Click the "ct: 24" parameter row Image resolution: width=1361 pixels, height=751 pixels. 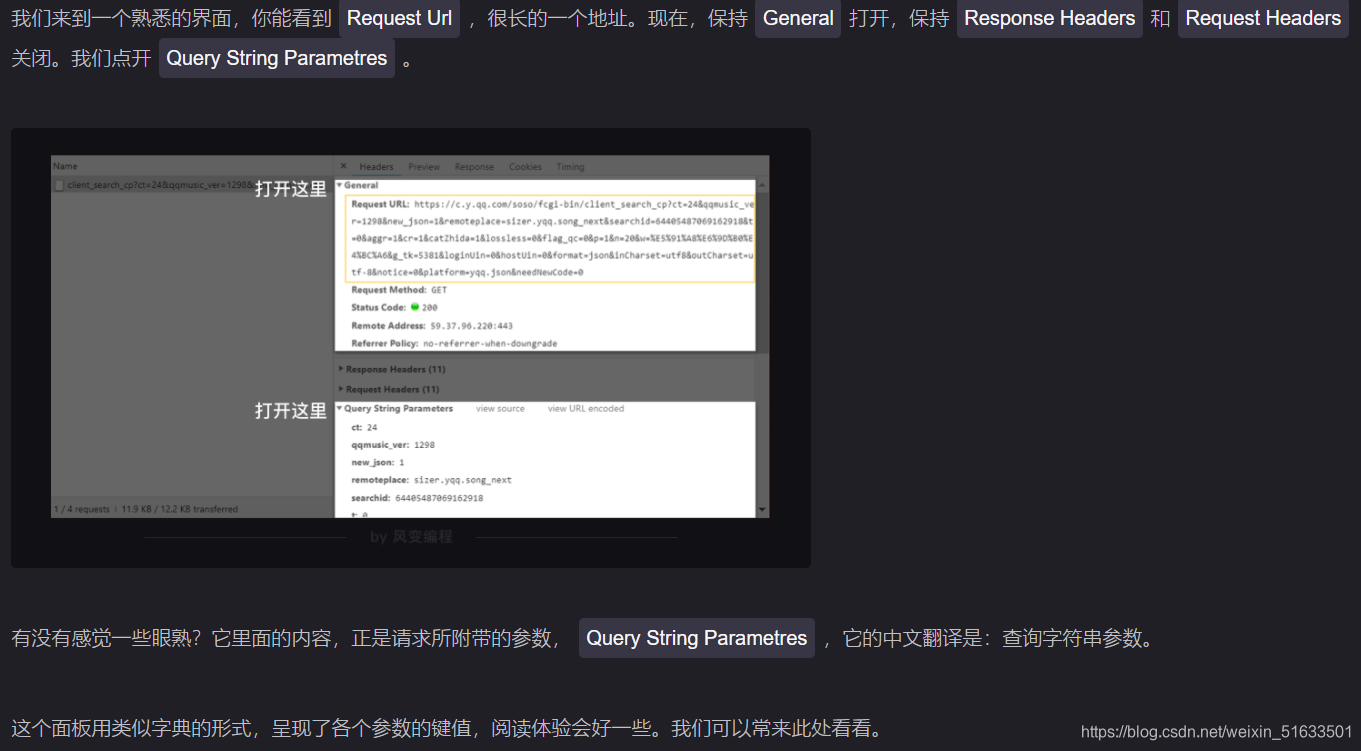click(364, 428)
